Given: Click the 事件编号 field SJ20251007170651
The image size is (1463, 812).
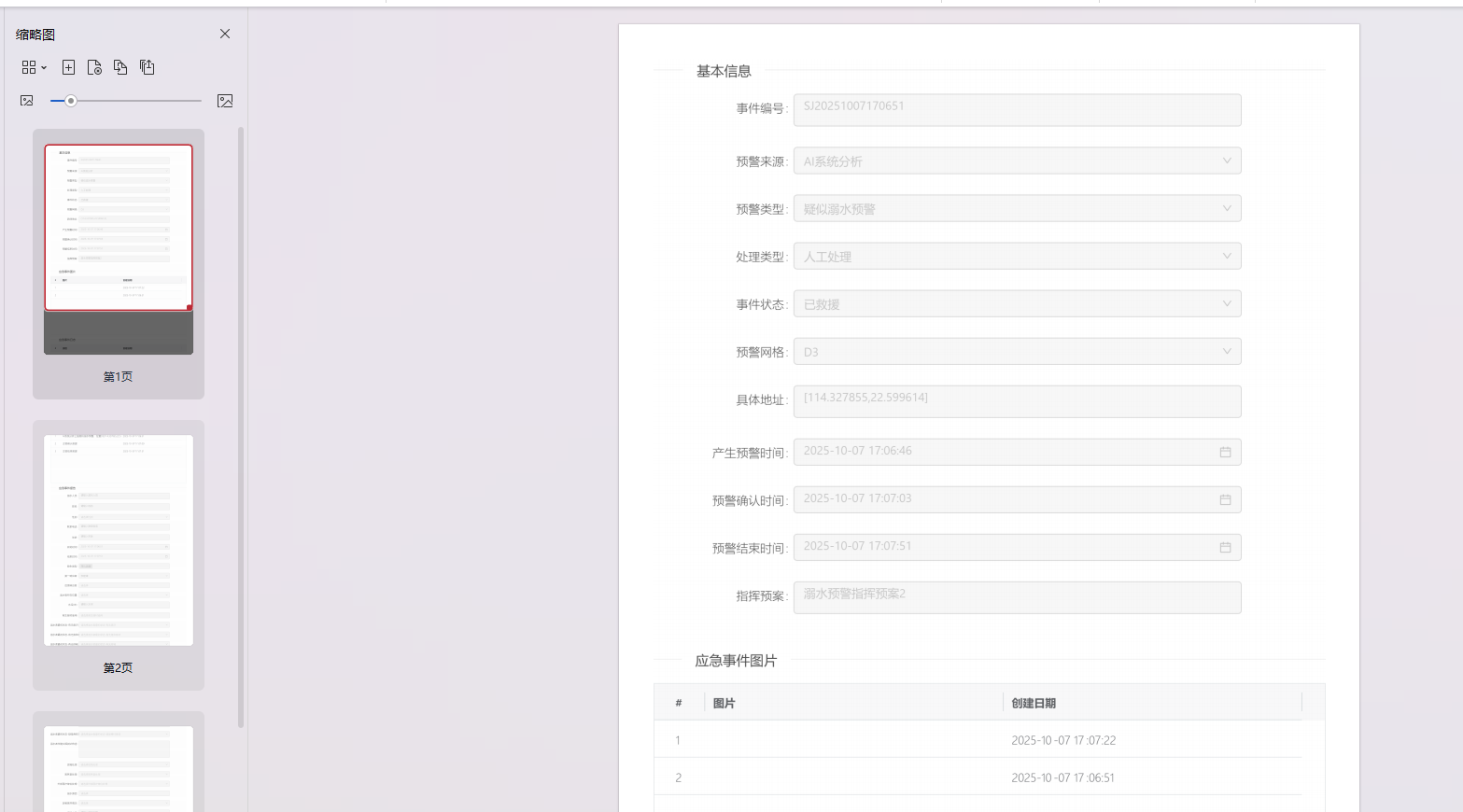Looking at the screenshot, I should [1017, 110].
